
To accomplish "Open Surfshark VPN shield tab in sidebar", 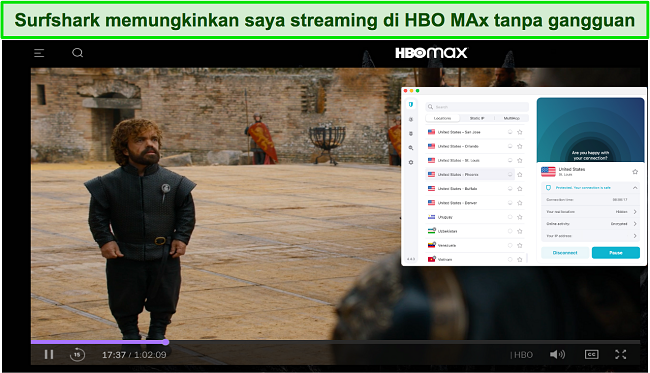I will point(411,104).
